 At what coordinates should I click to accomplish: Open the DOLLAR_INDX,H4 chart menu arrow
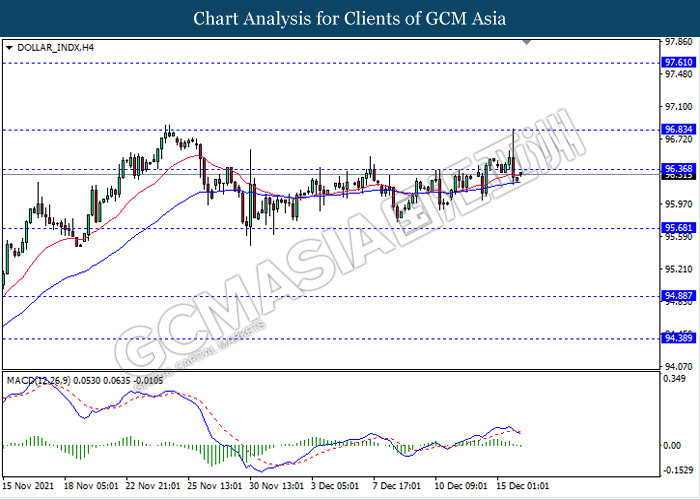9,46
